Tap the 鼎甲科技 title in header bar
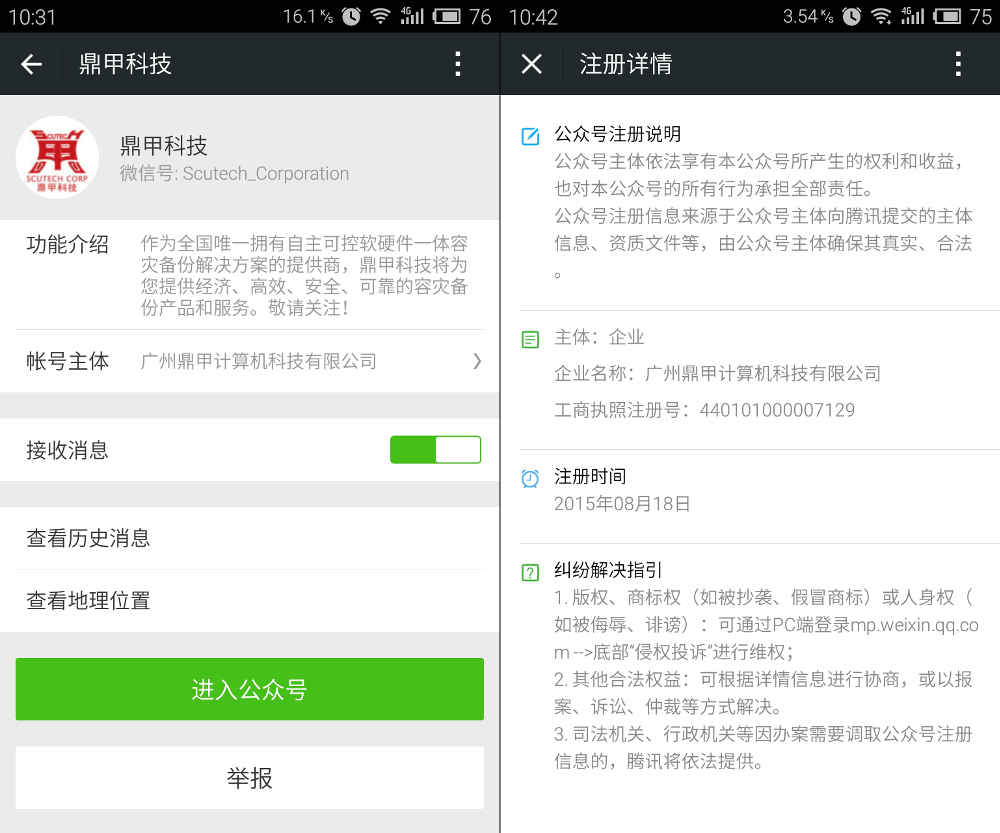Viewport: 1000px width, 833px height. [125, 64]
